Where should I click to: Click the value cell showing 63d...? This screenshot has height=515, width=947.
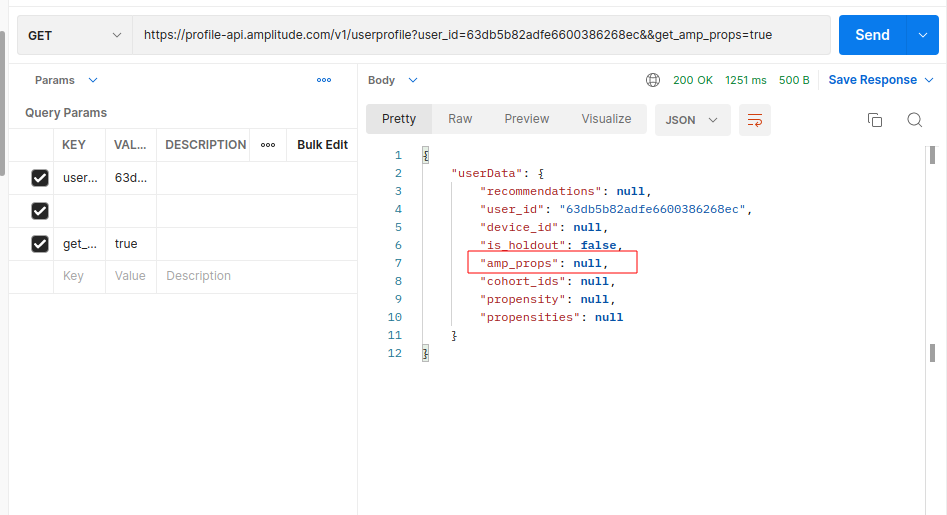[130, 178]
